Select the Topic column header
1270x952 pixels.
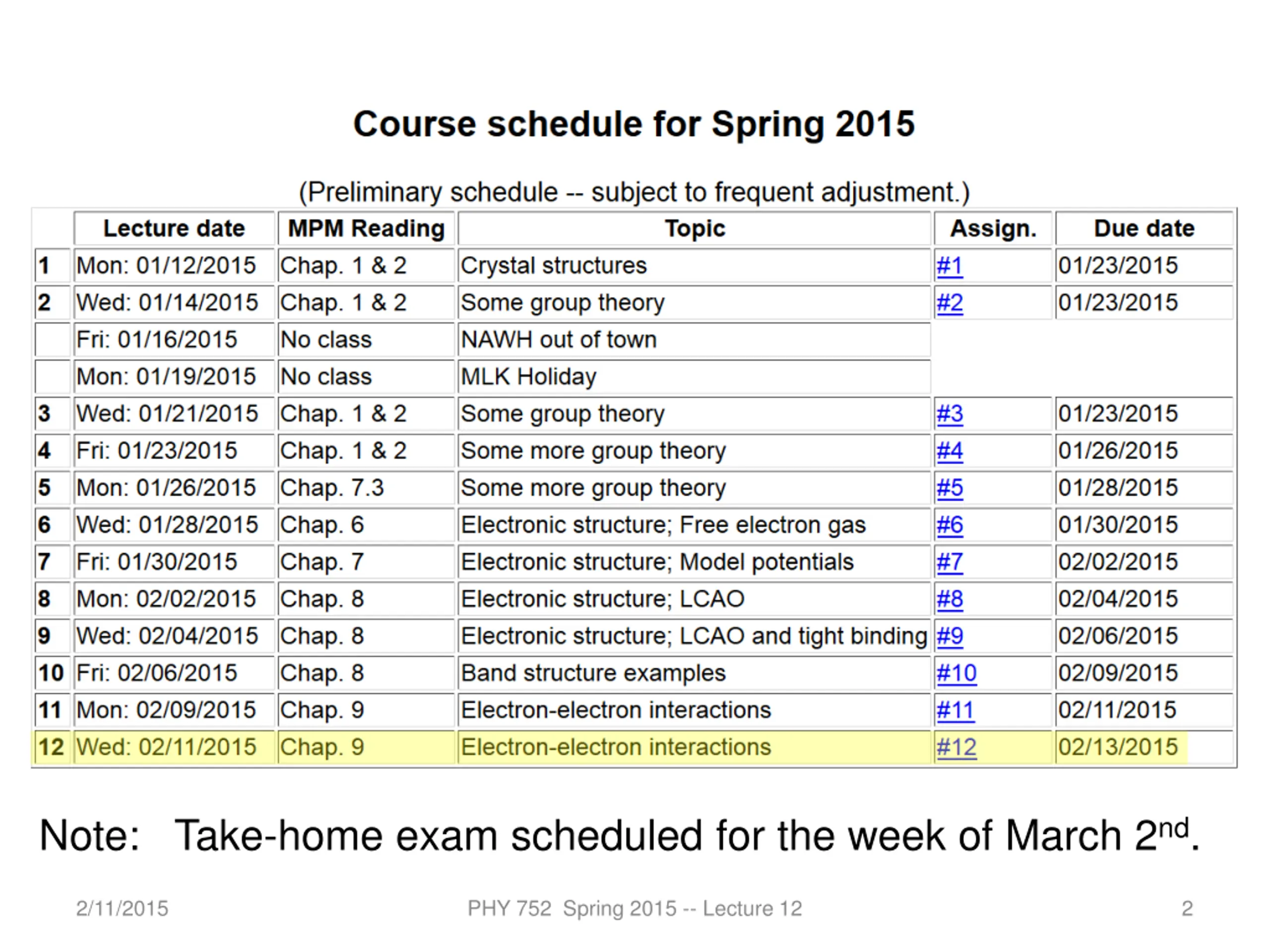pyautogui.click(x=694, y=229)
